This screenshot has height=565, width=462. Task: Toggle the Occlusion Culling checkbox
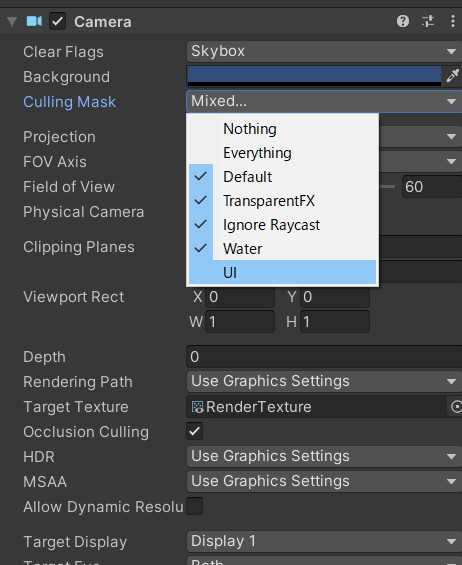click(195, 431)
